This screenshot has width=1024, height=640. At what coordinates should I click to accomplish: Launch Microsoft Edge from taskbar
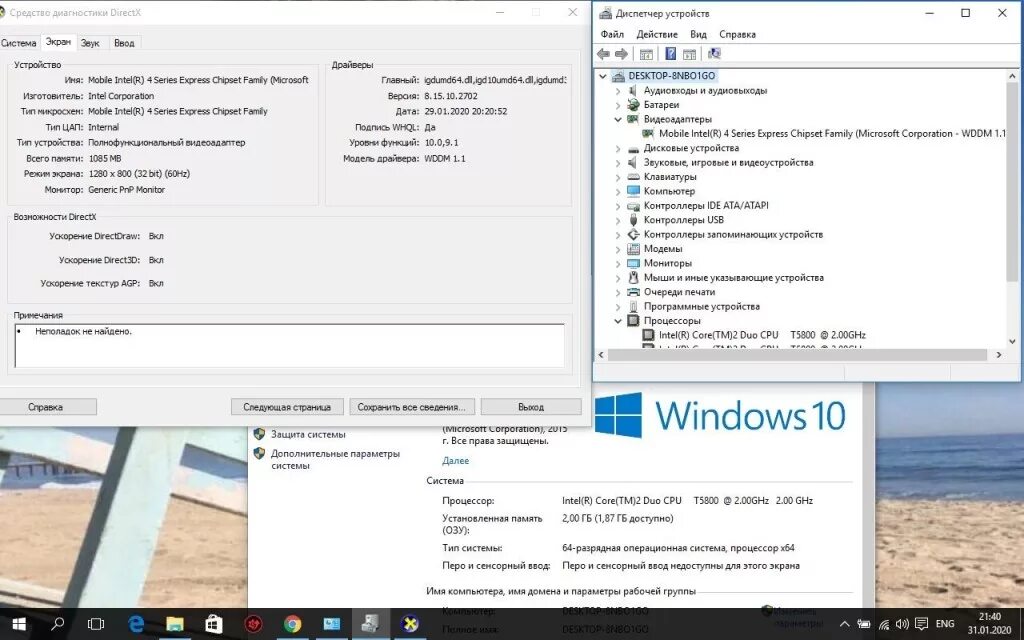click(136, 624)
